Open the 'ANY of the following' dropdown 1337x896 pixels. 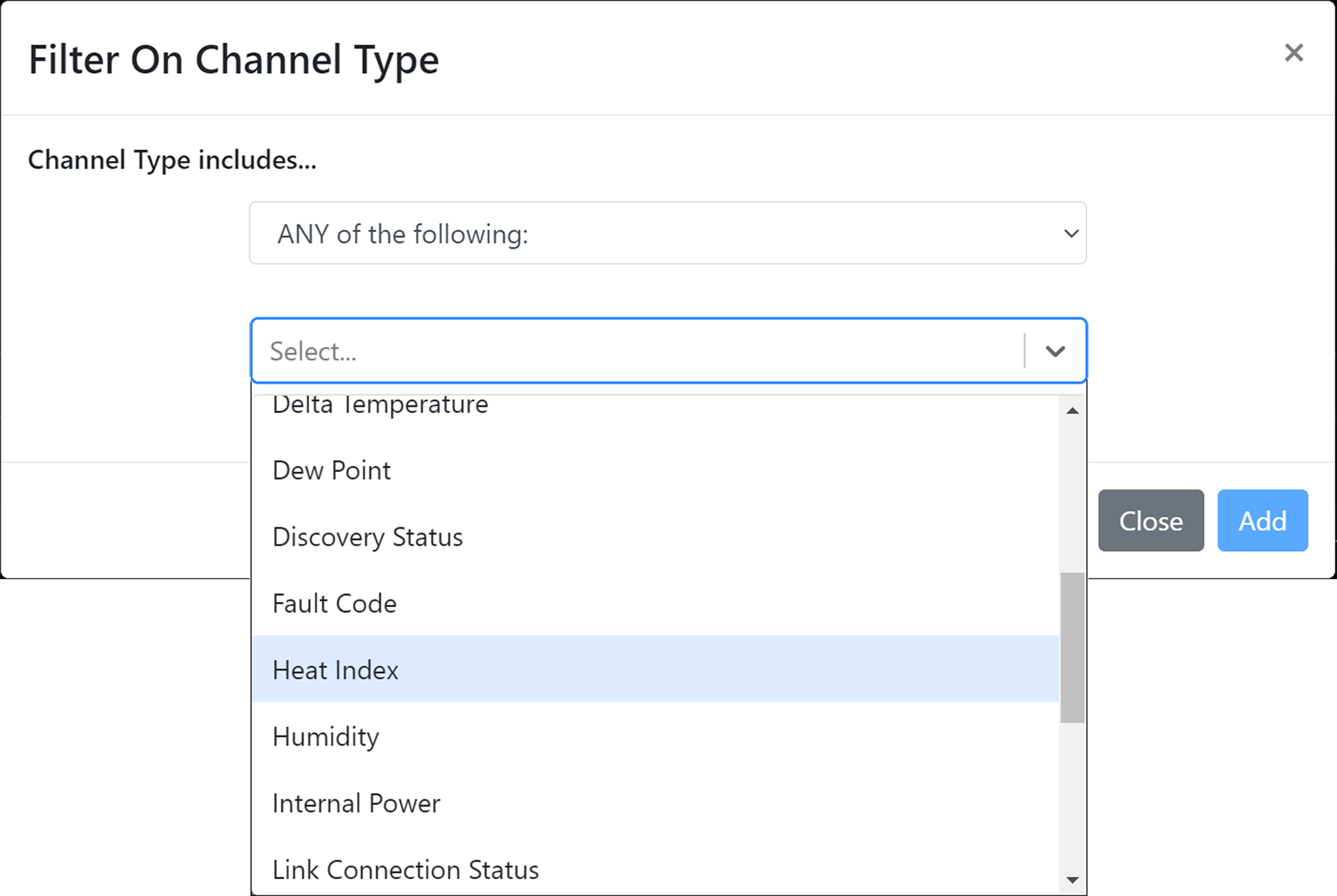(667, 233)
